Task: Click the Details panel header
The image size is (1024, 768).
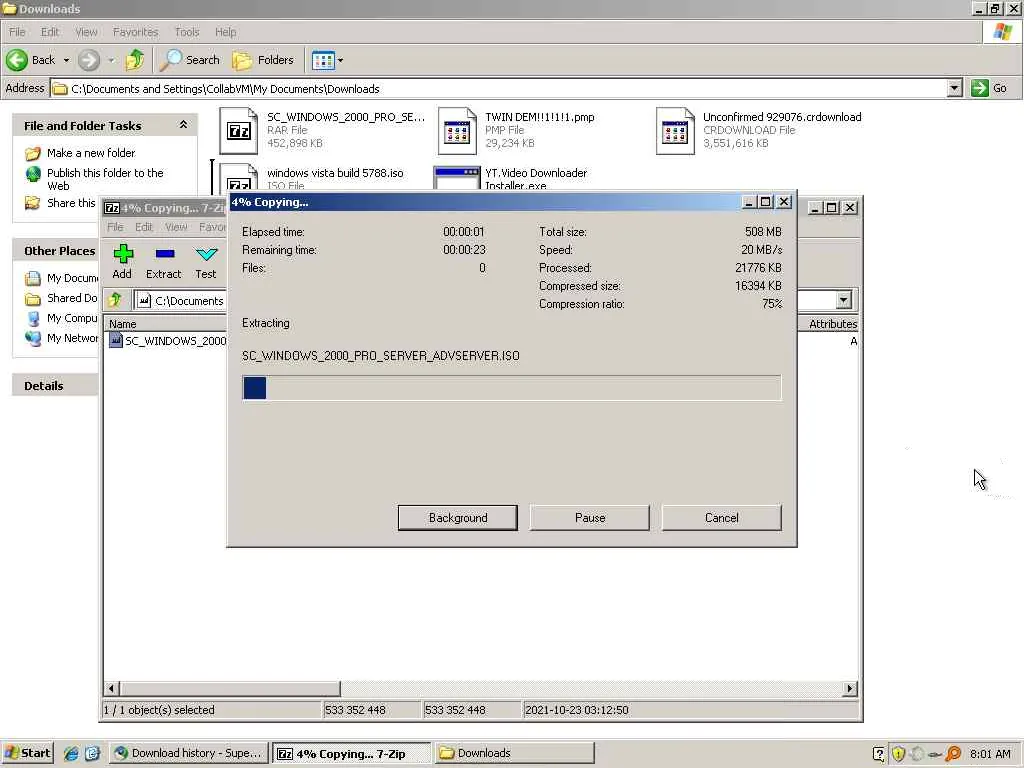Action: (55, 385)
